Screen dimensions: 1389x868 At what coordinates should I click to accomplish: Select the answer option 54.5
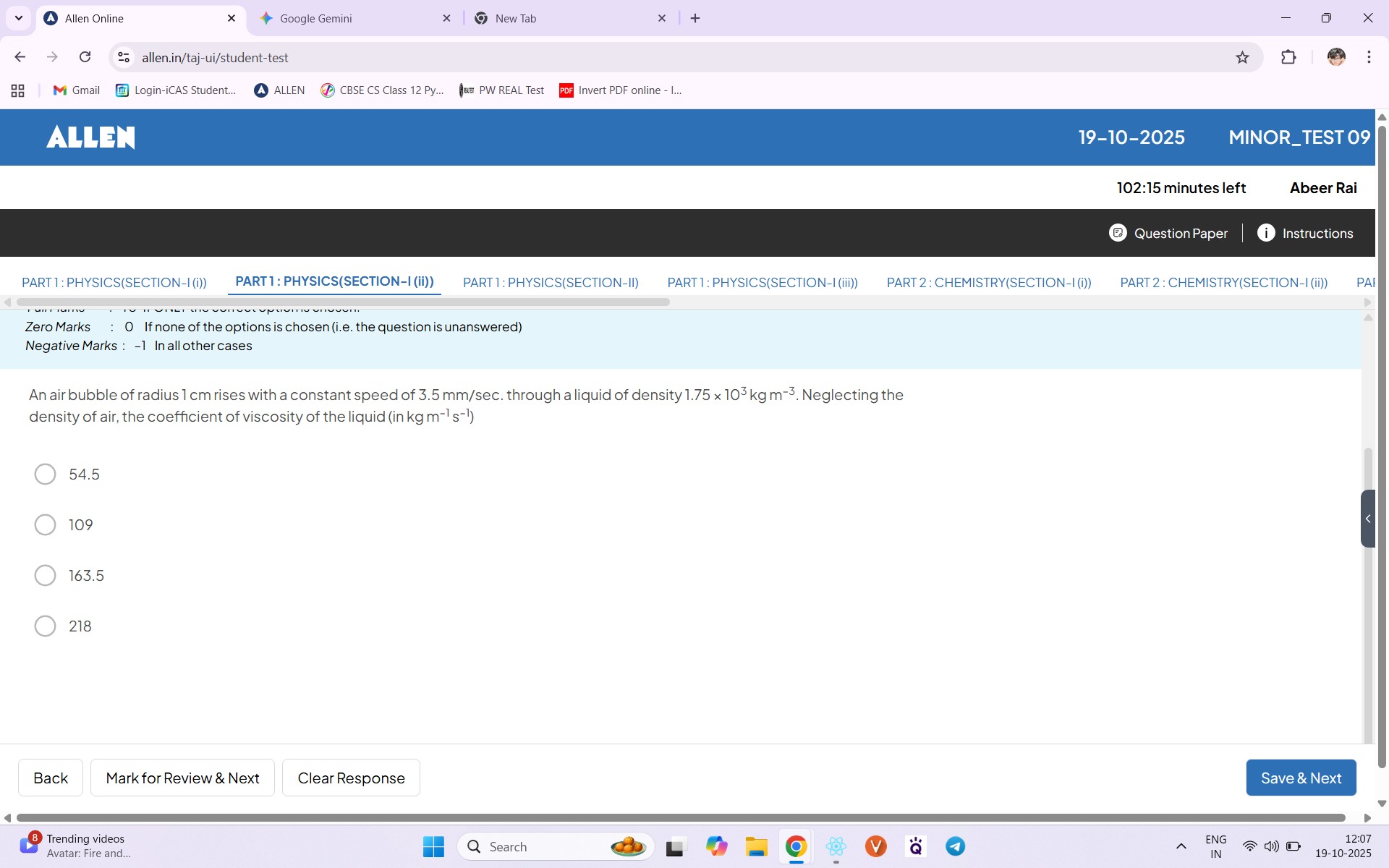(45, 475)
